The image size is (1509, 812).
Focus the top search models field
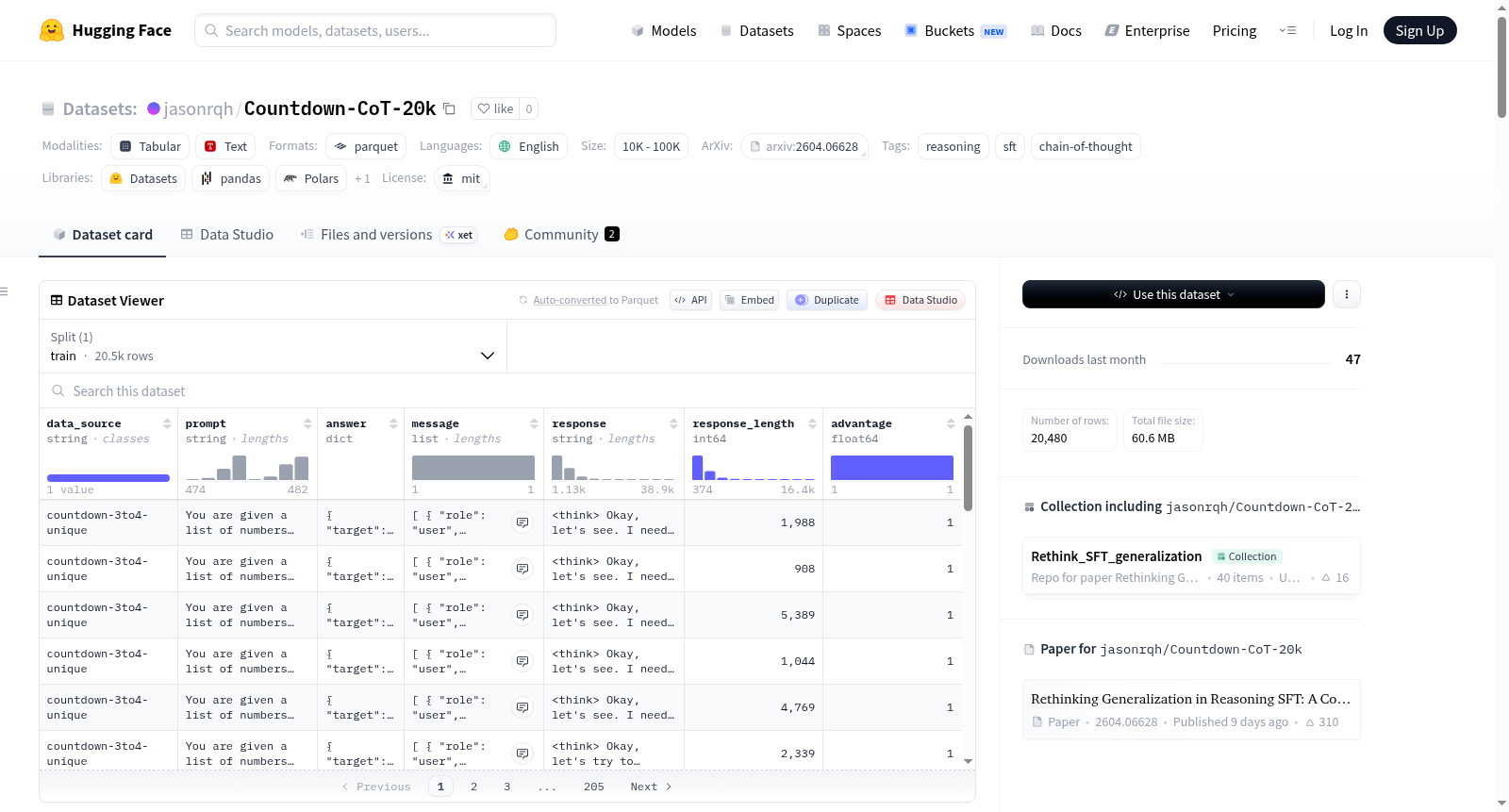click(x=375, y=30)
